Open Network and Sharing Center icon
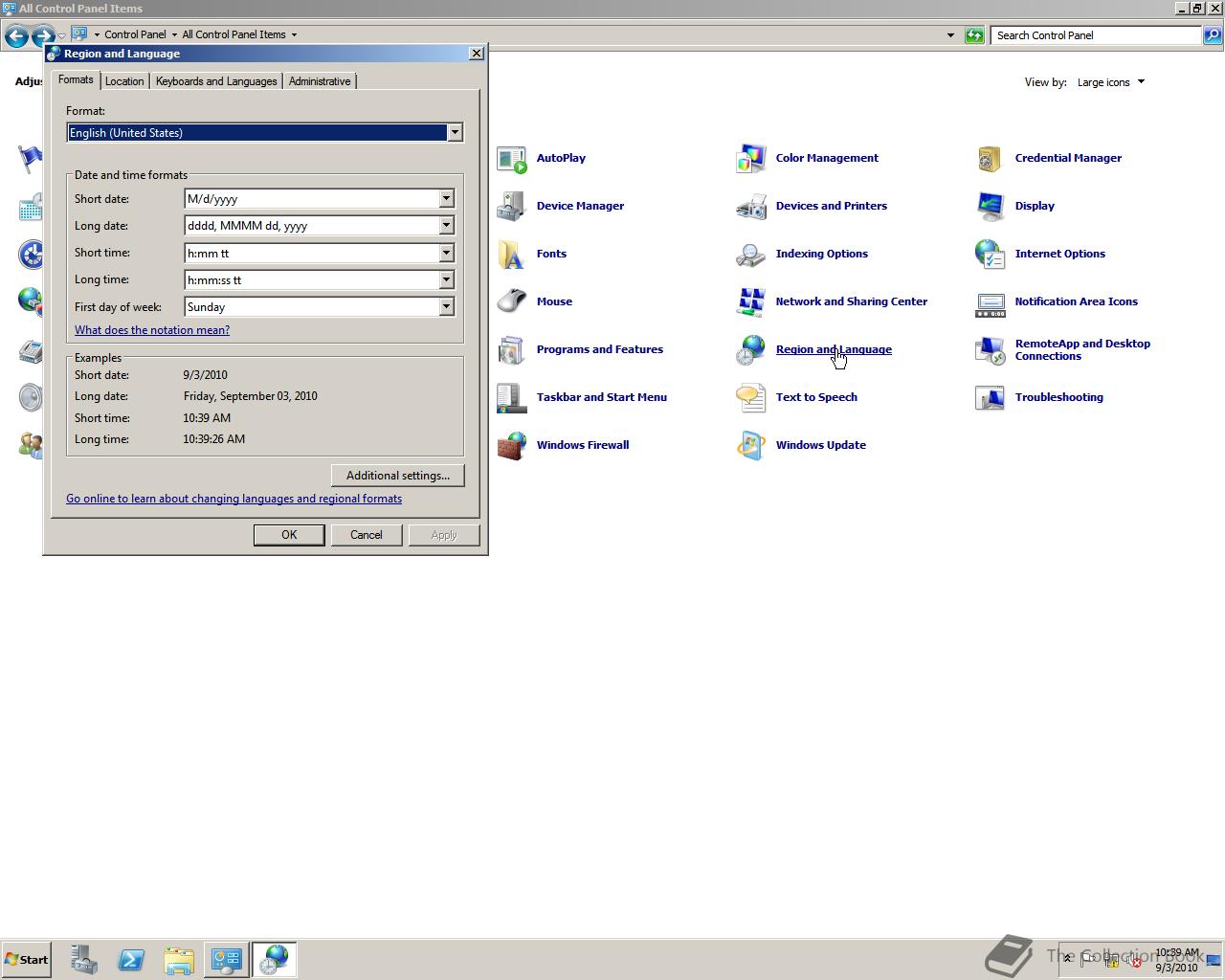This screenshot has width=1225, height=980. 751,302
